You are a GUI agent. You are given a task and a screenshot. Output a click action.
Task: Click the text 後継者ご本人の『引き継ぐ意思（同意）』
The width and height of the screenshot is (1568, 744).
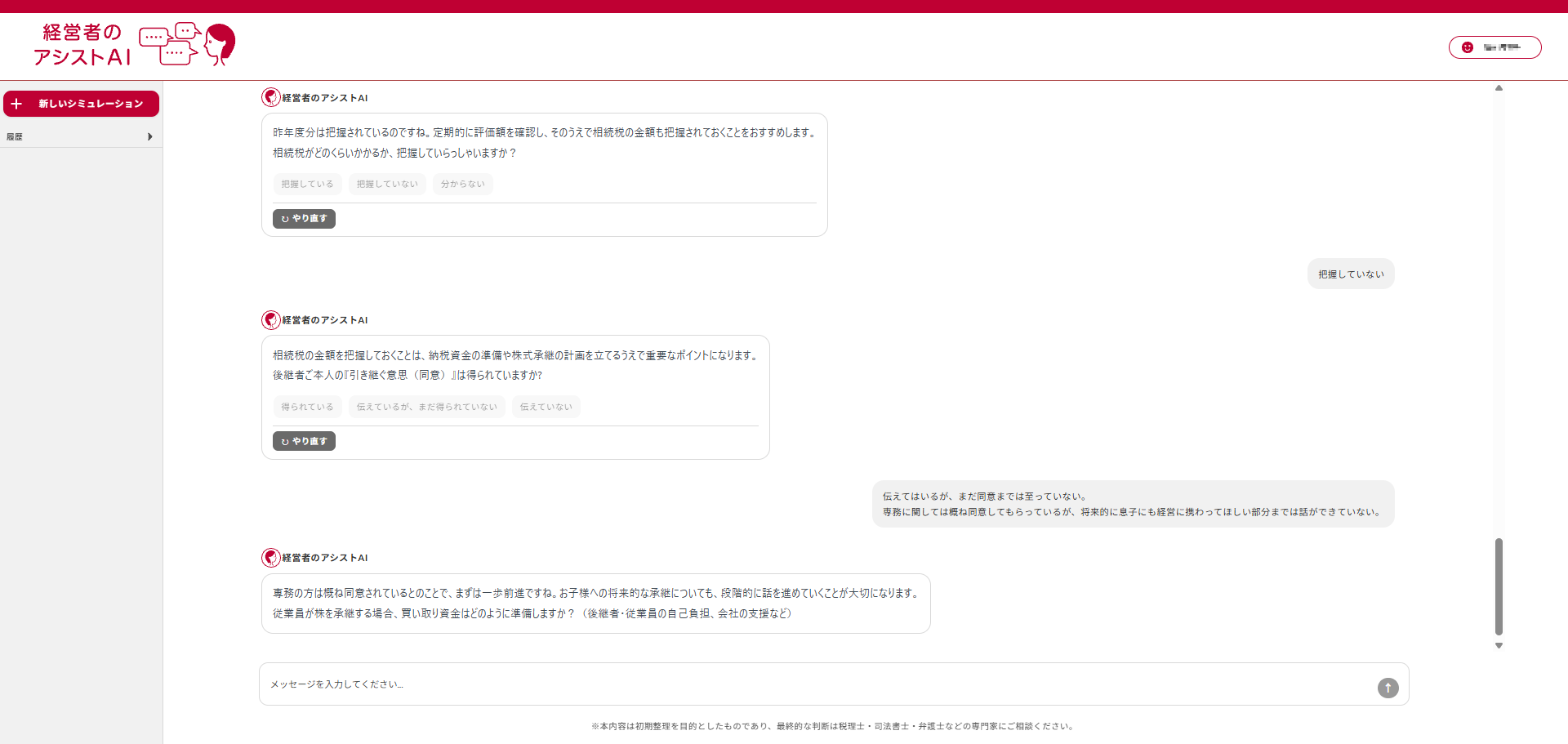click(363, 375)
